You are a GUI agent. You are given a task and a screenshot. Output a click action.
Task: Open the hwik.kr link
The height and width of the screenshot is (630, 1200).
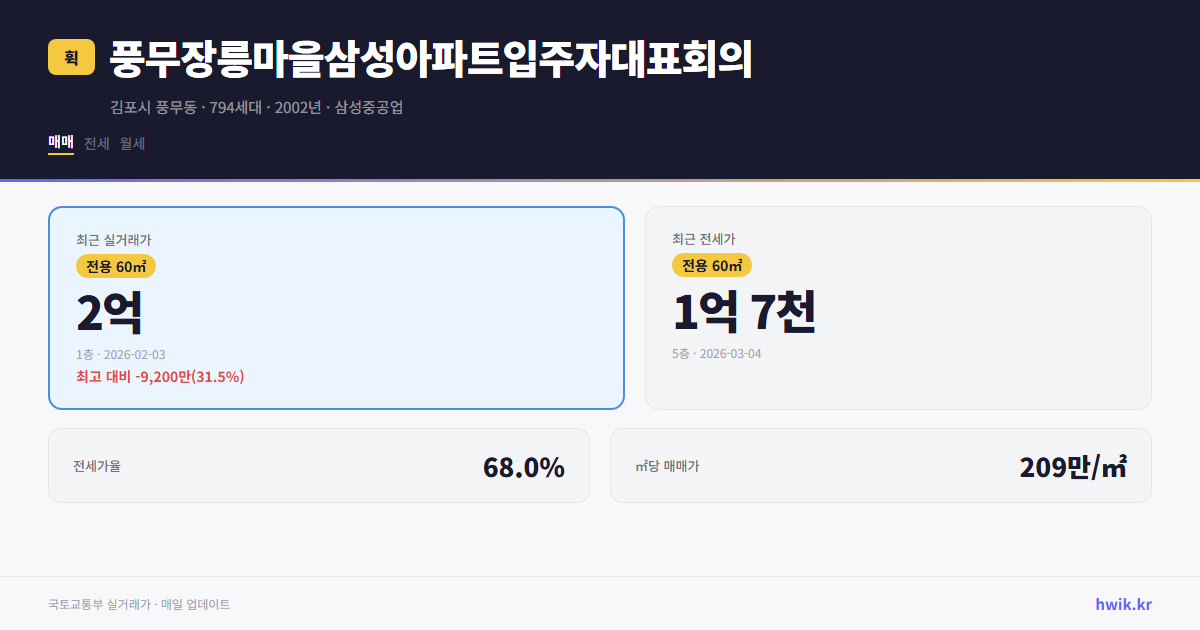coord(1124,603)
